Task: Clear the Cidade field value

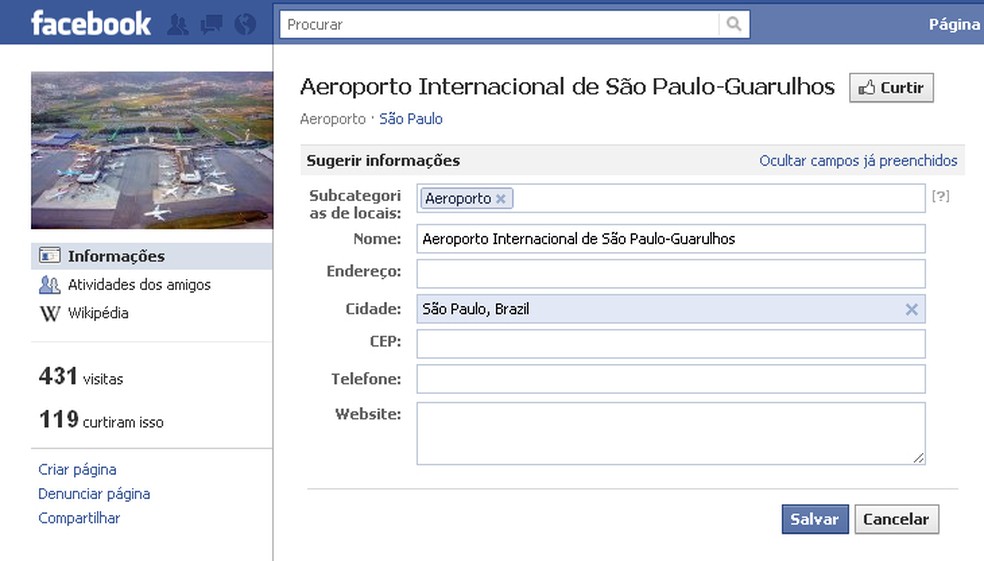Action: 911,309
